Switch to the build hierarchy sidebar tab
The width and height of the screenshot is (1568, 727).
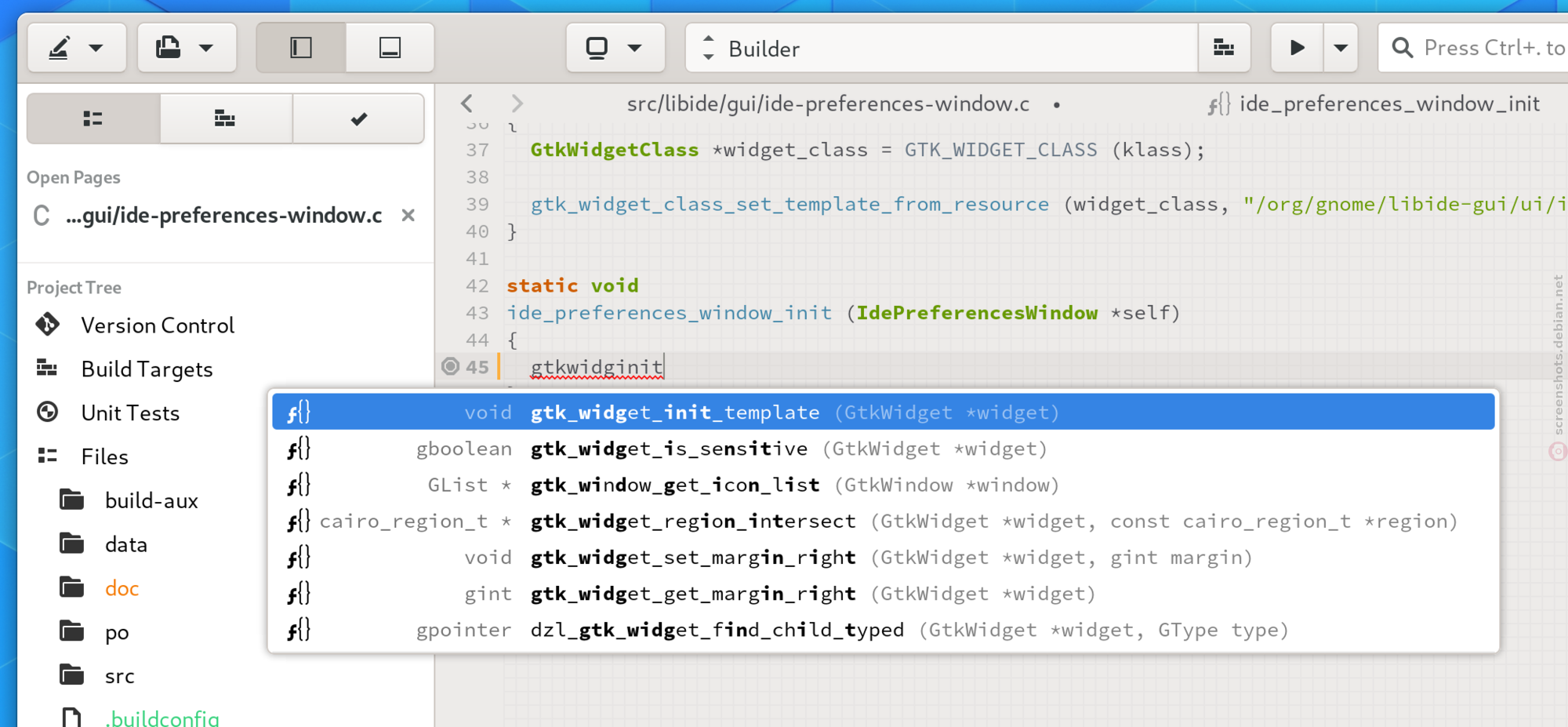[x=226, y=118]
